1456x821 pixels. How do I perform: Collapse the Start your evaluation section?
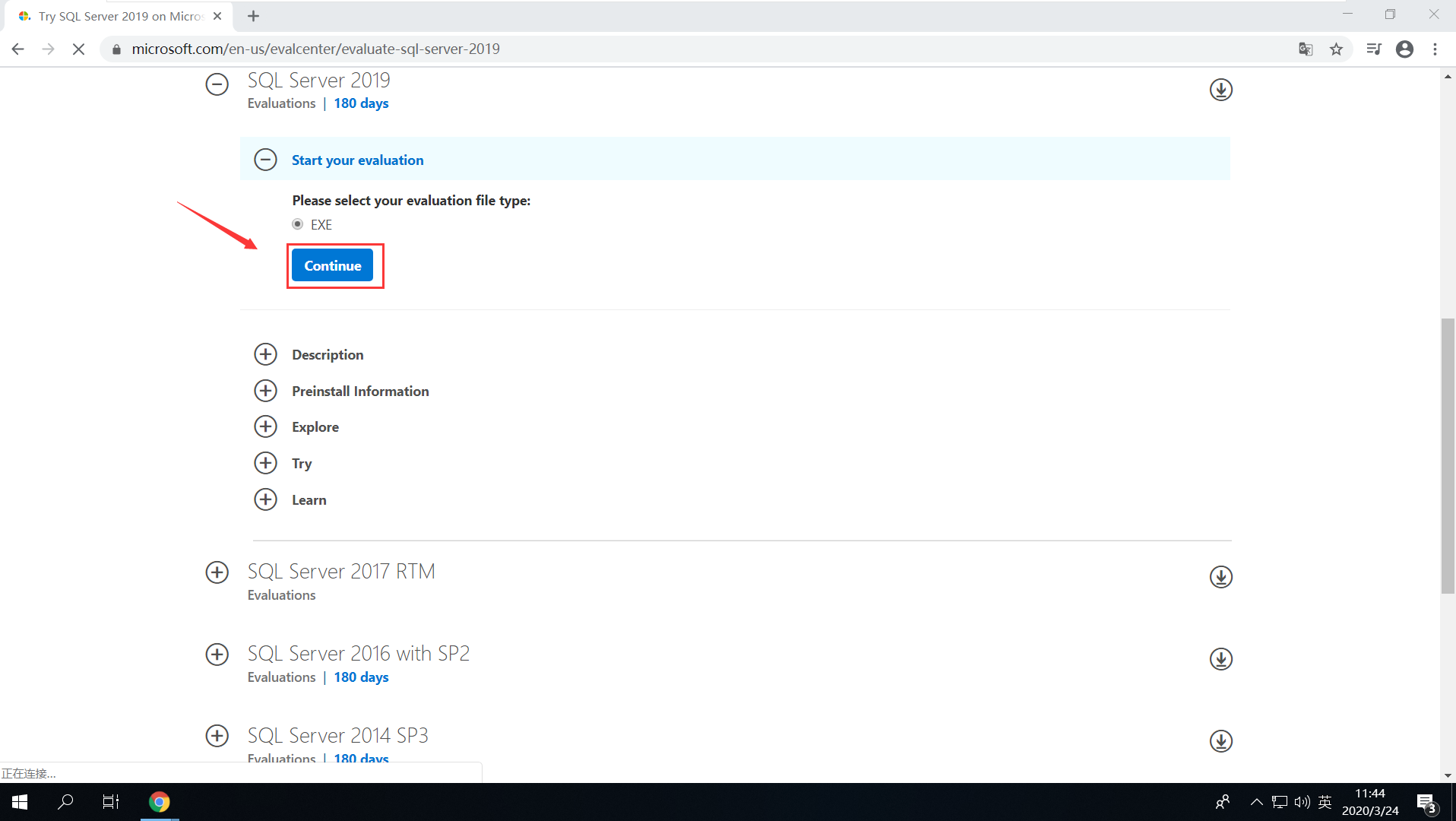(x=265, y=160)
